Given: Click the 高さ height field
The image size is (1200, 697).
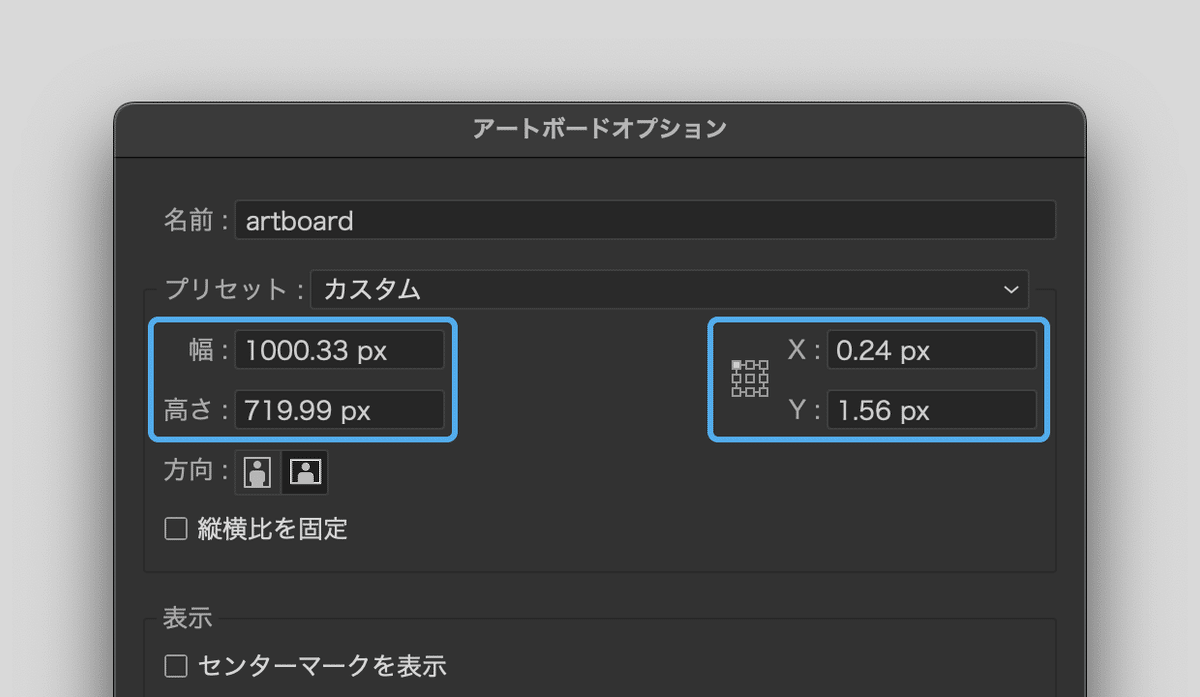Looking at the screenshot, I should 339,410.
